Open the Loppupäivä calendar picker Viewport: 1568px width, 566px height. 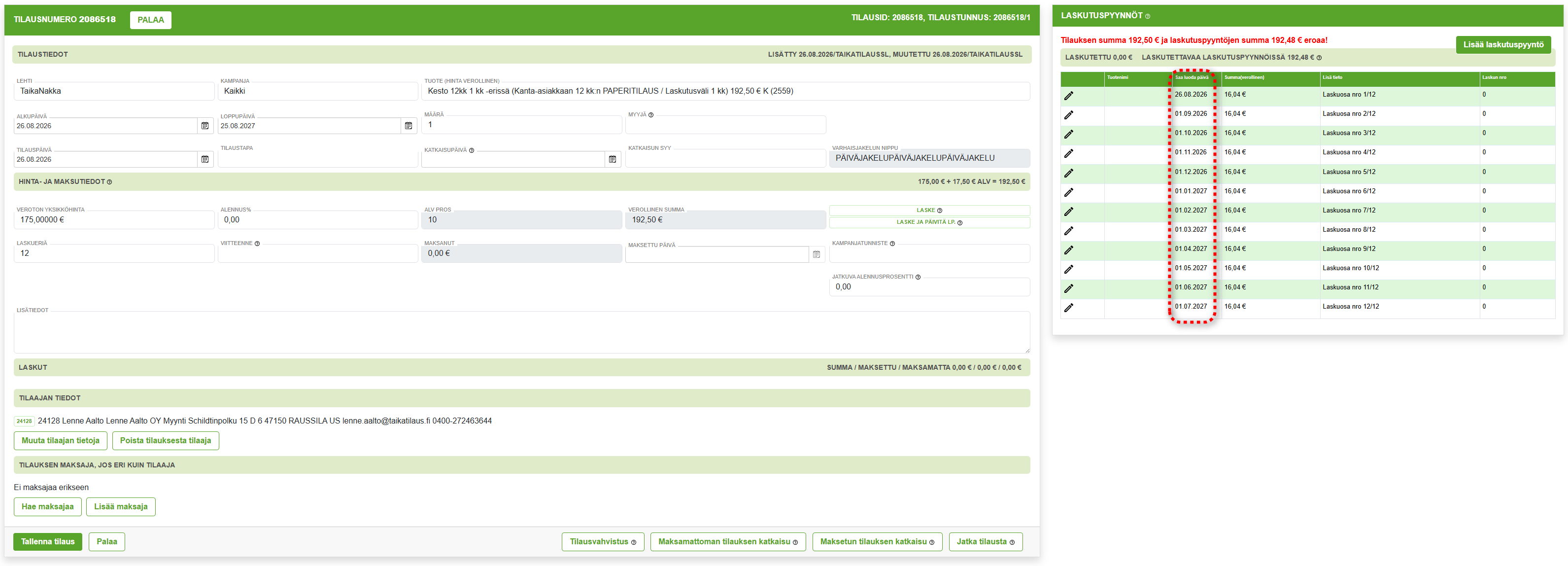[409, 126]
